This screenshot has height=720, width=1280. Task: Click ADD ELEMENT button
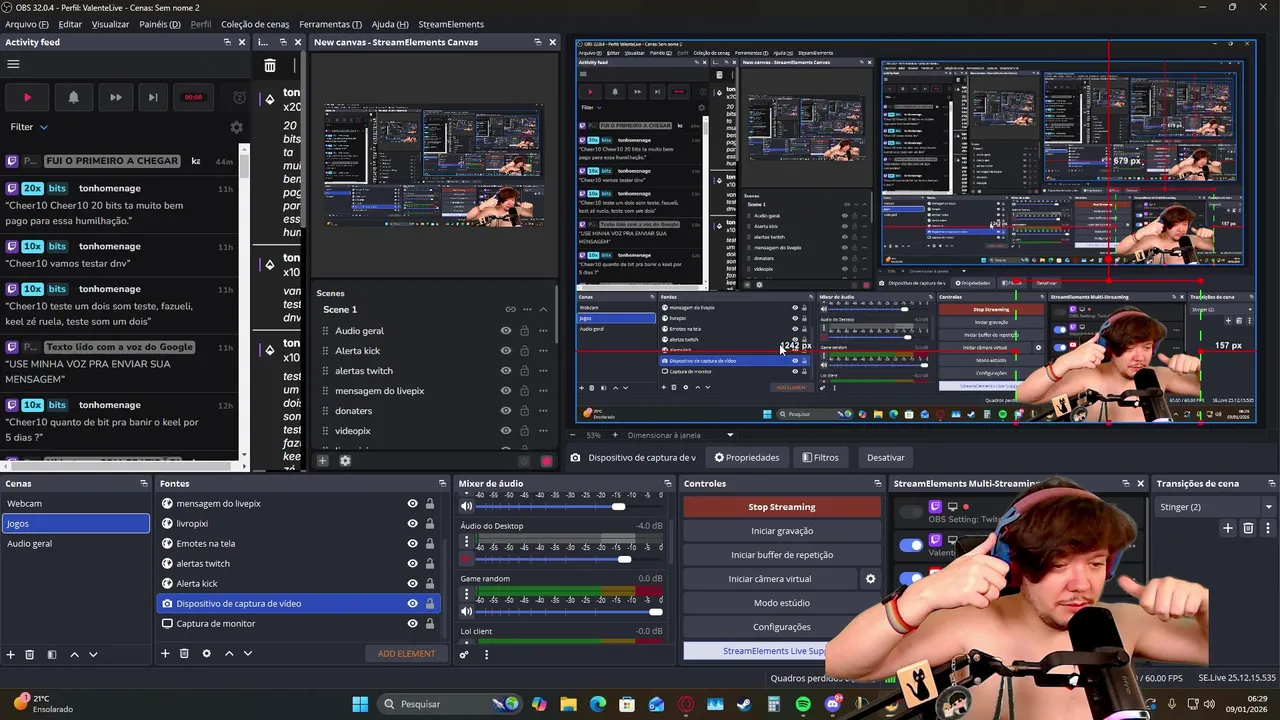406,654
